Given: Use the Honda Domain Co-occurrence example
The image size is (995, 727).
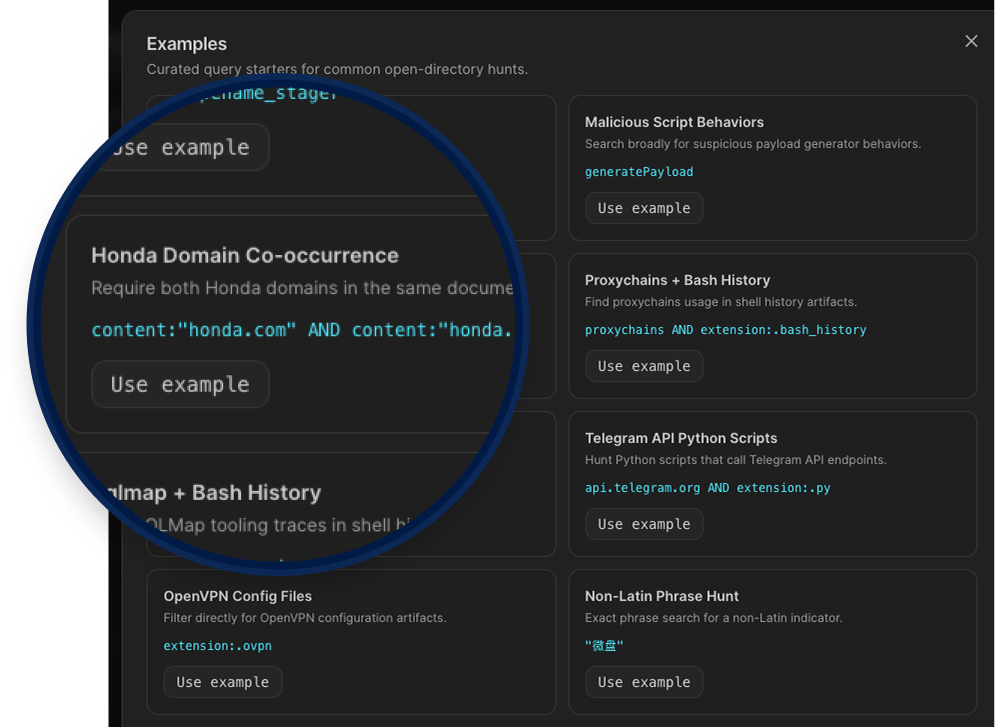Looking at the screenshot, I should pyautogui.click(x=180, y=384).
